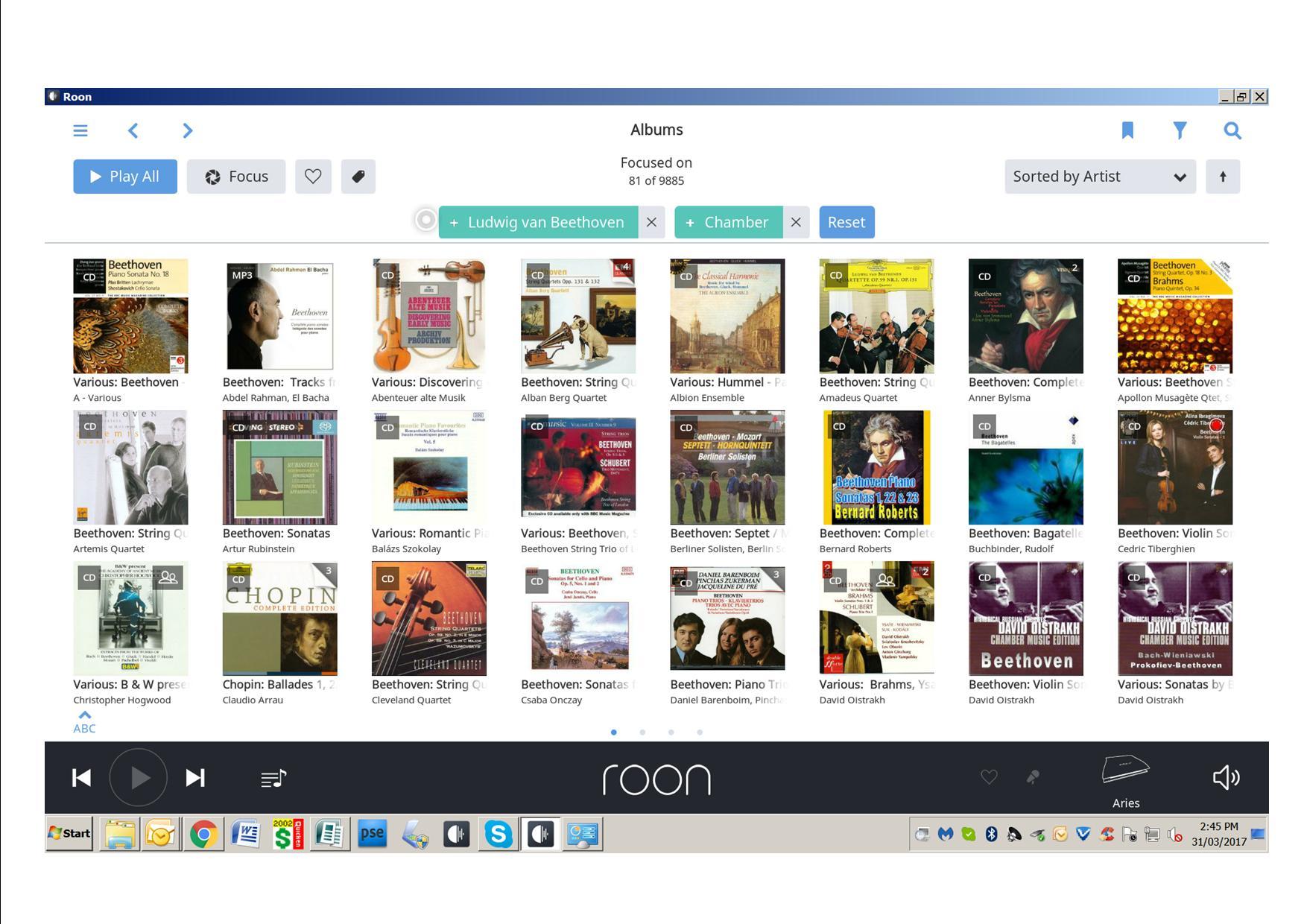Open the filter funnel icon

tap(1180, 131)
